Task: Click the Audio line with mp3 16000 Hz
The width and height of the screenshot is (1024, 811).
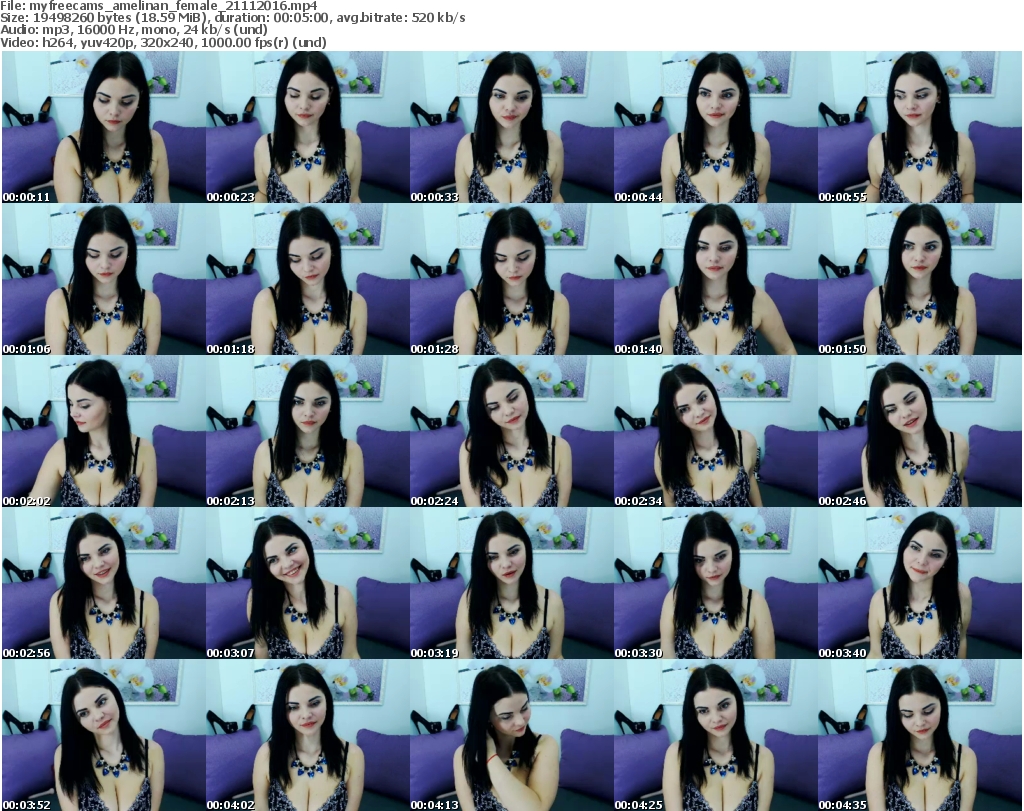Action: [134, 30]
